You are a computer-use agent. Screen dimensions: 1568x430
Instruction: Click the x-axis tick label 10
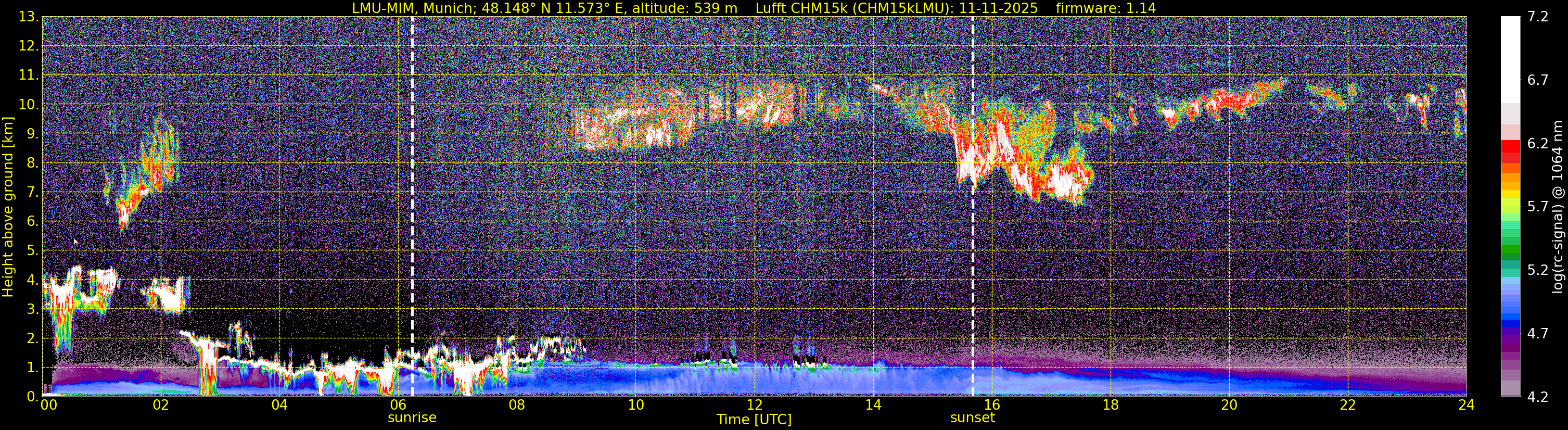click(x=635, y=404)
